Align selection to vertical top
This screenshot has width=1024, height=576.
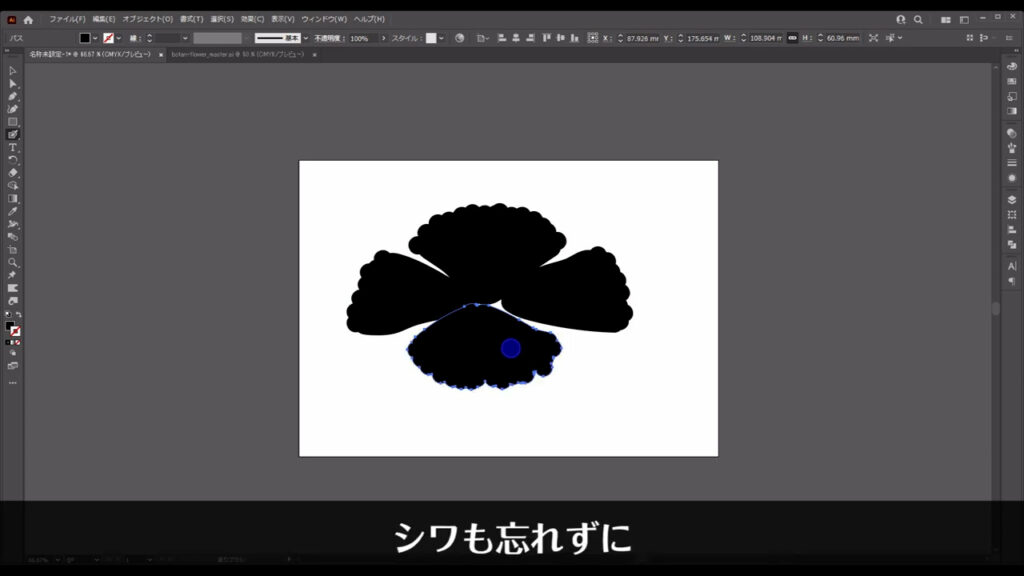547,38
